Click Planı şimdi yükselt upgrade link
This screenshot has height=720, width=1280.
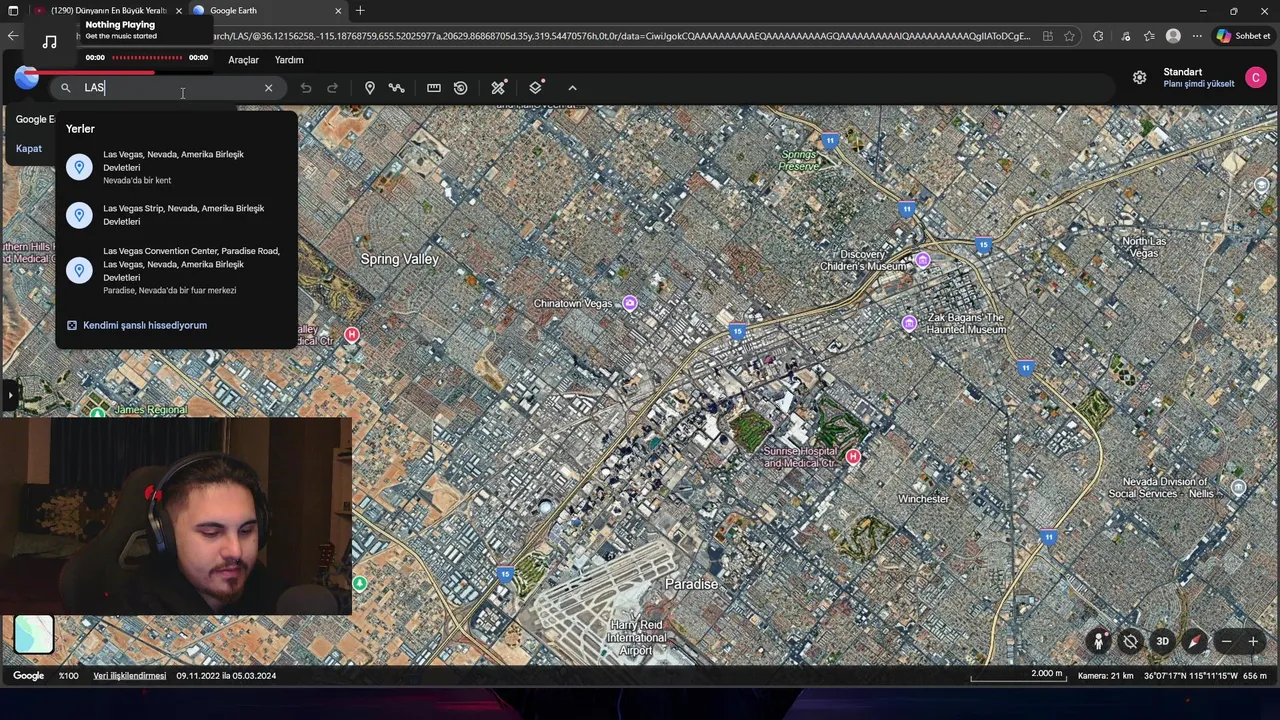pos(1199,84)
